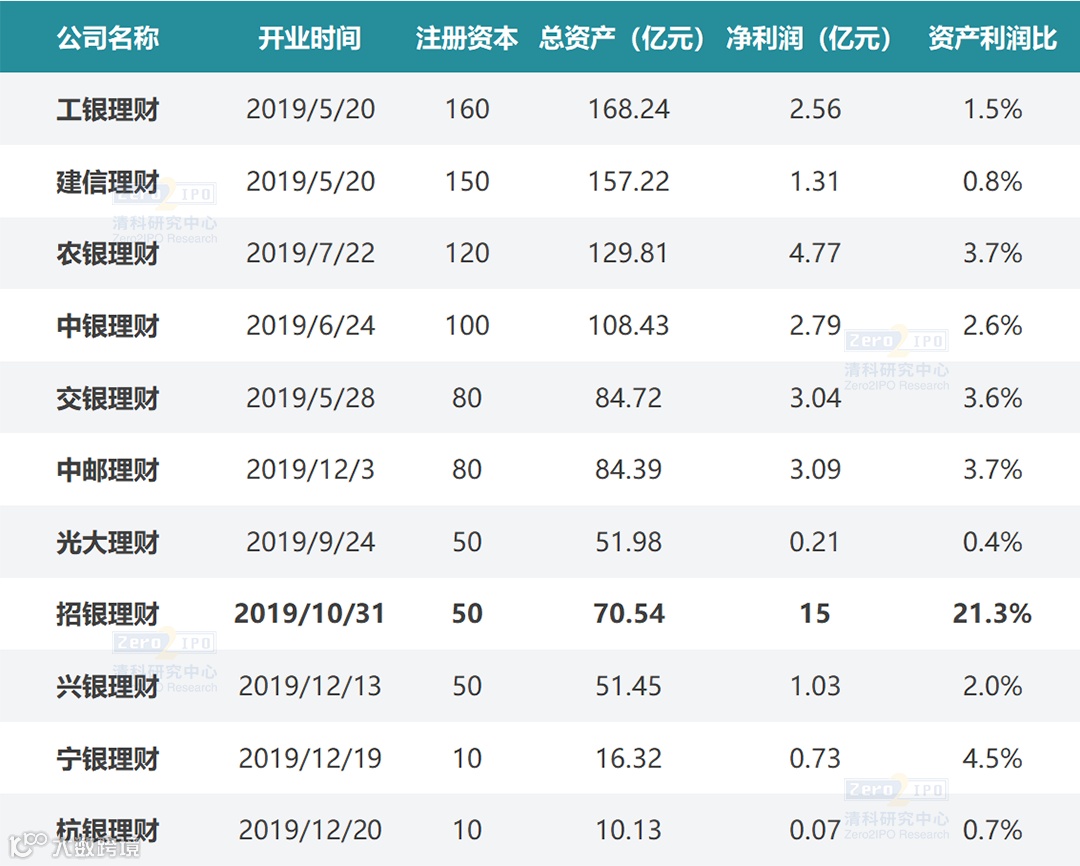Click total assets value 51.98

click(629, 542)
